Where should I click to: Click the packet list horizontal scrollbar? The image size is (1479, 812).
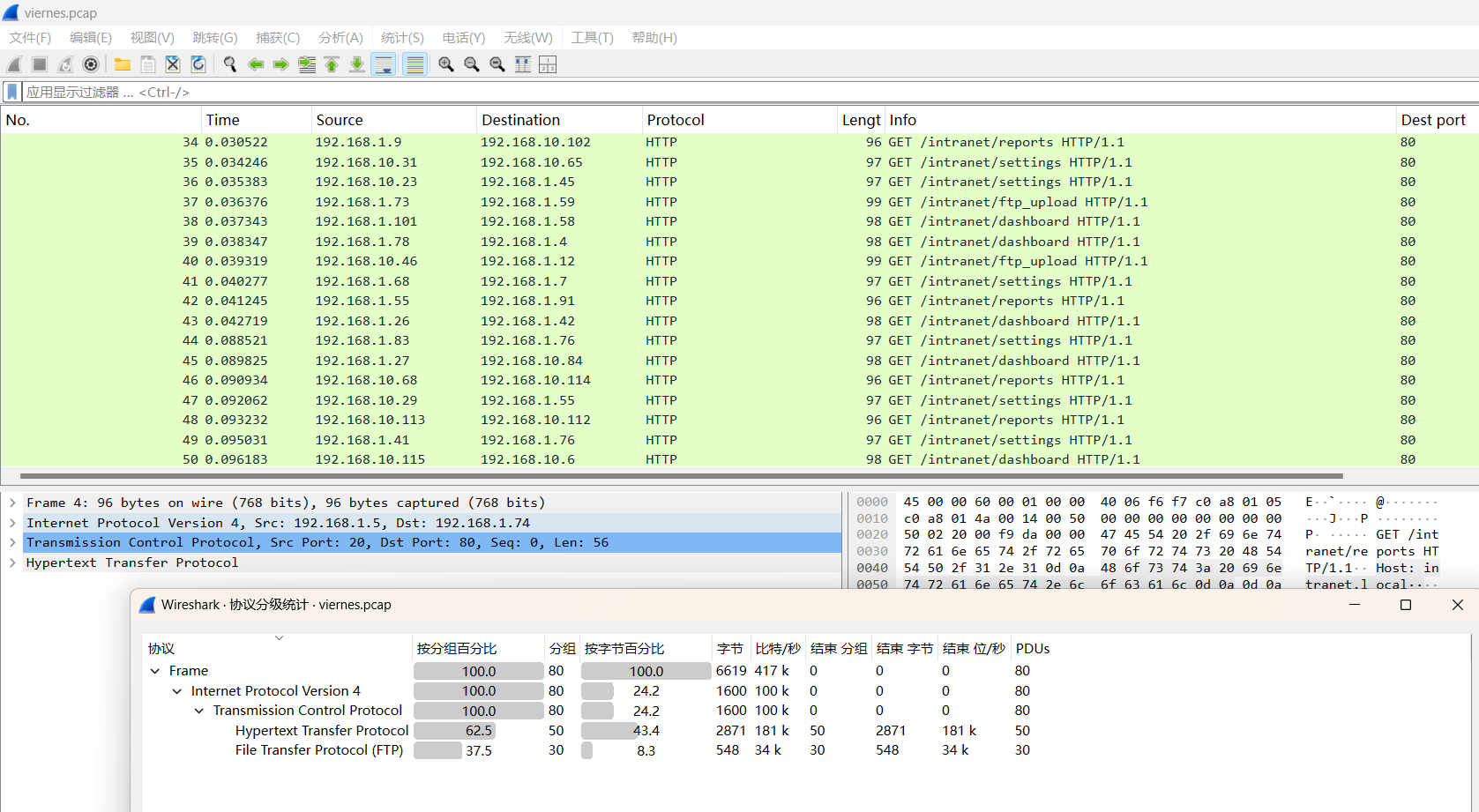[x=681, y=475]
